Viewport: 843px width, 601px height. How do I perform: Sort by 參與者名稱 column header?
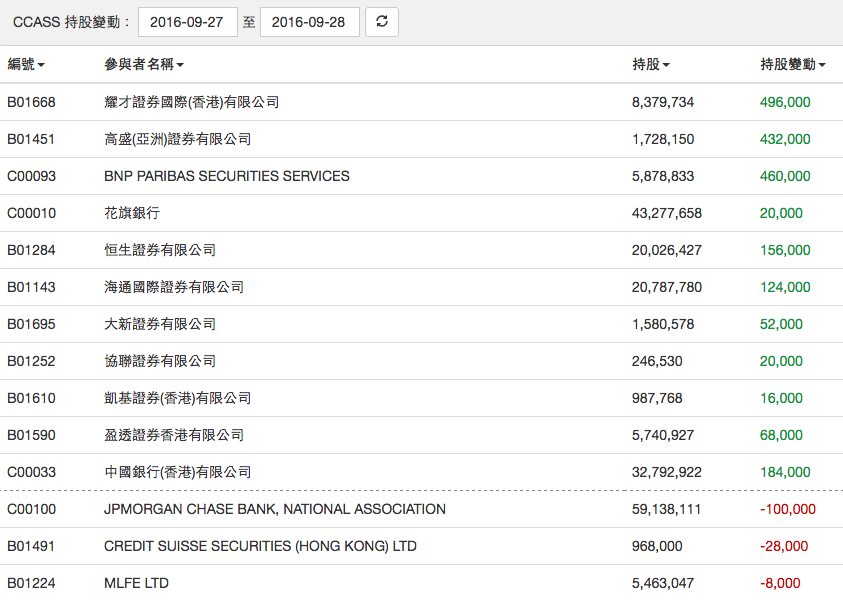[144, 64]
